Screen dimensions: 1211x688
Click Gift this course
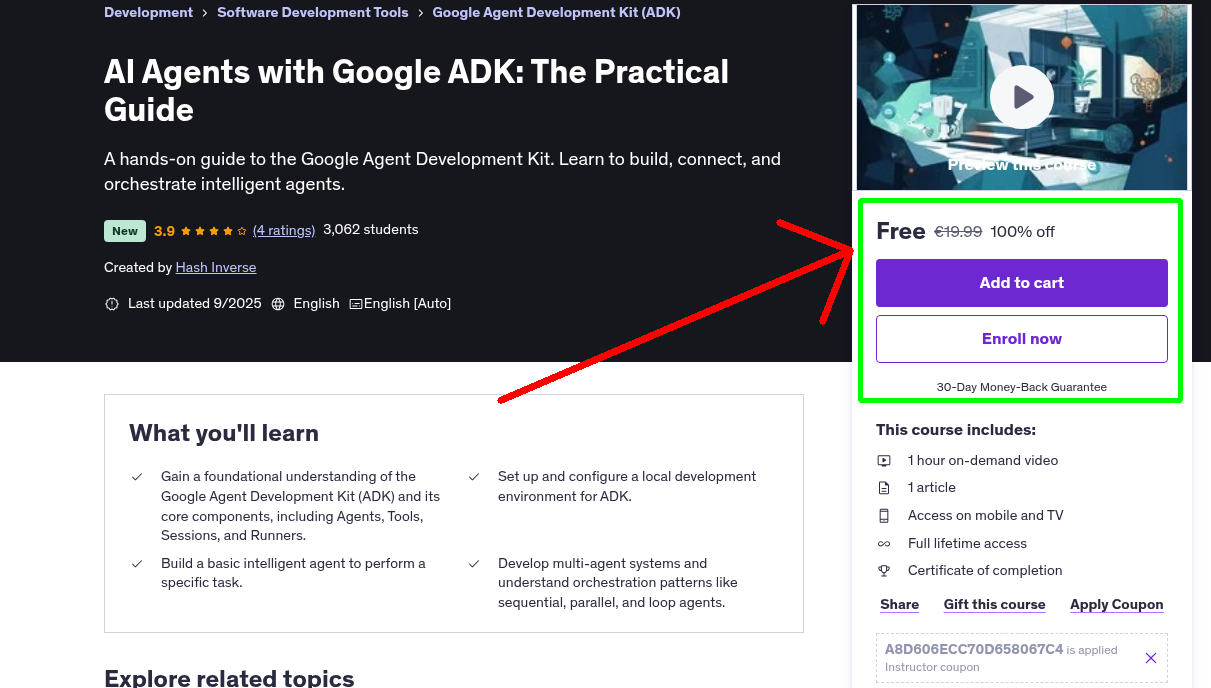(x=994, y=604)
